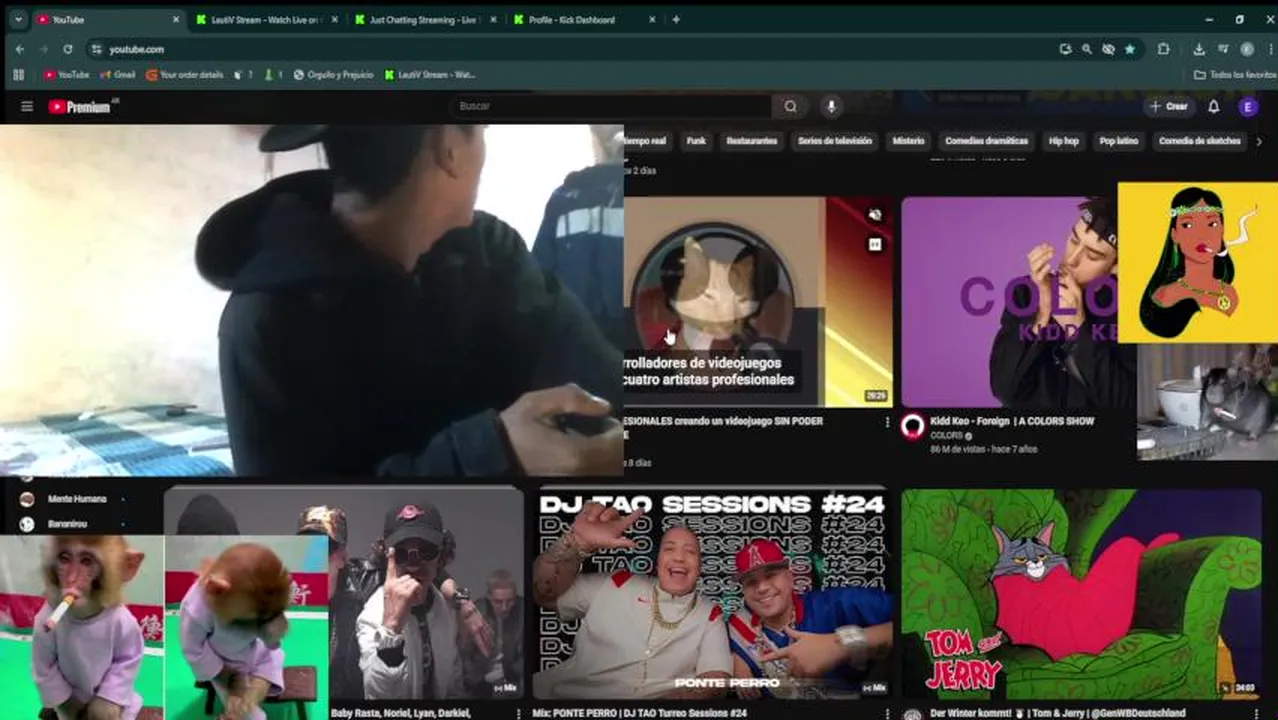
Task: Filter by the Misterio chip
Action: 908,141
